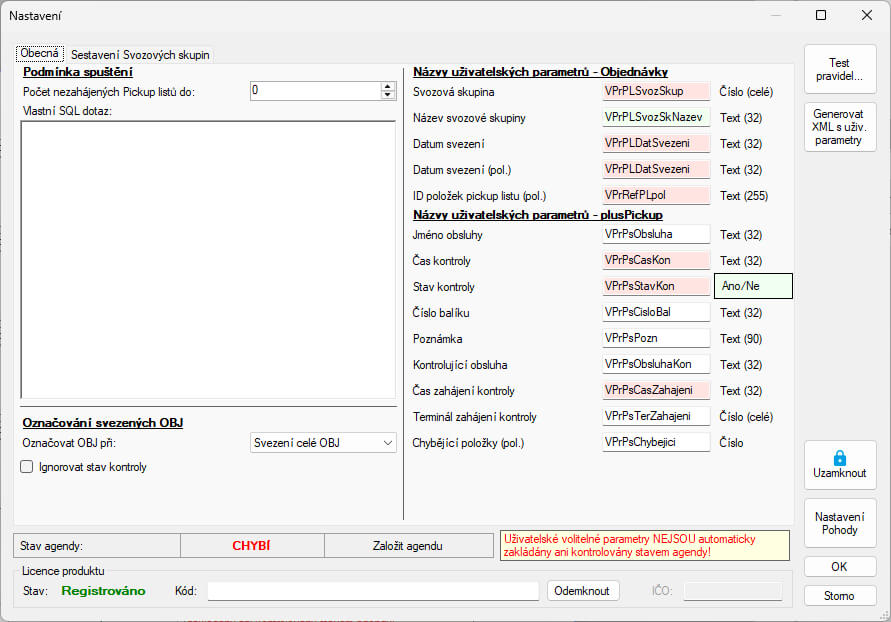
Task: Click into the Vlastní SQL dotaz text area
Action: click(x=208, y=260)
